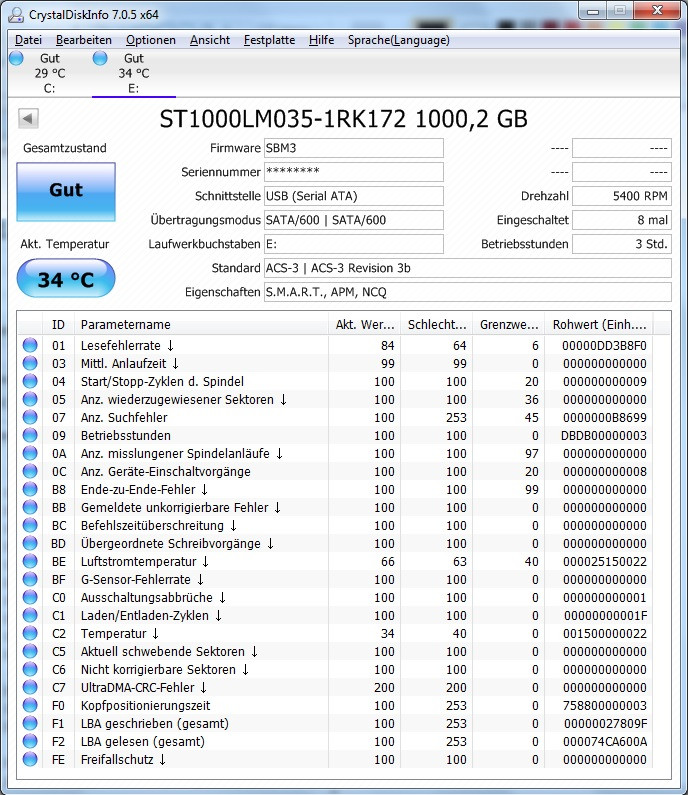The image size is (690, 795).
Task: Click status orb of Nicht korrigierbare Sektoren row
Action: [x=30, y=669]
